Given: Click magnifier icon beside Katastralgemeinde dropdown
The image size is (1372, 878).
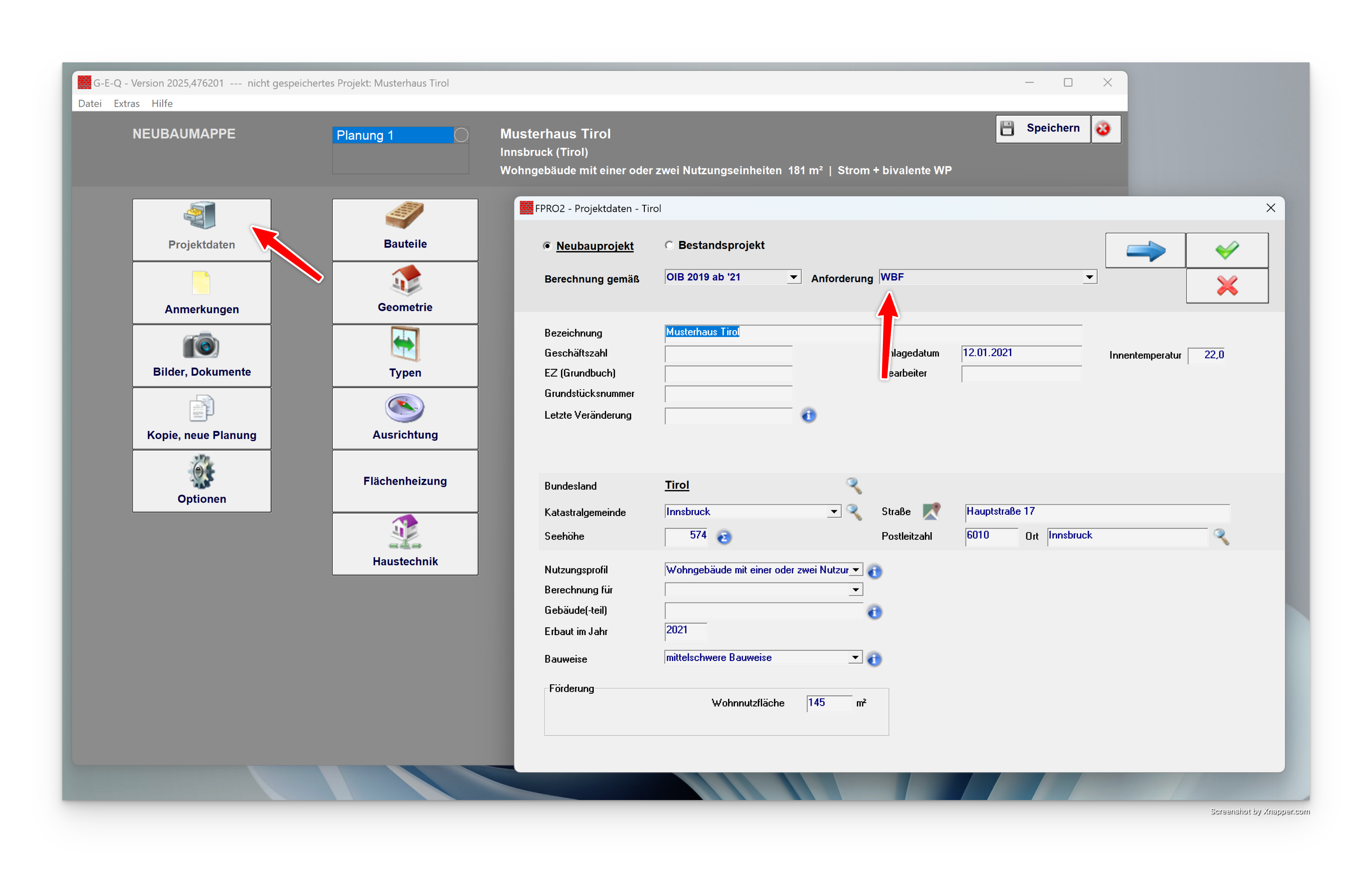Looking at the screenshot, I should (x=853, y=511).
